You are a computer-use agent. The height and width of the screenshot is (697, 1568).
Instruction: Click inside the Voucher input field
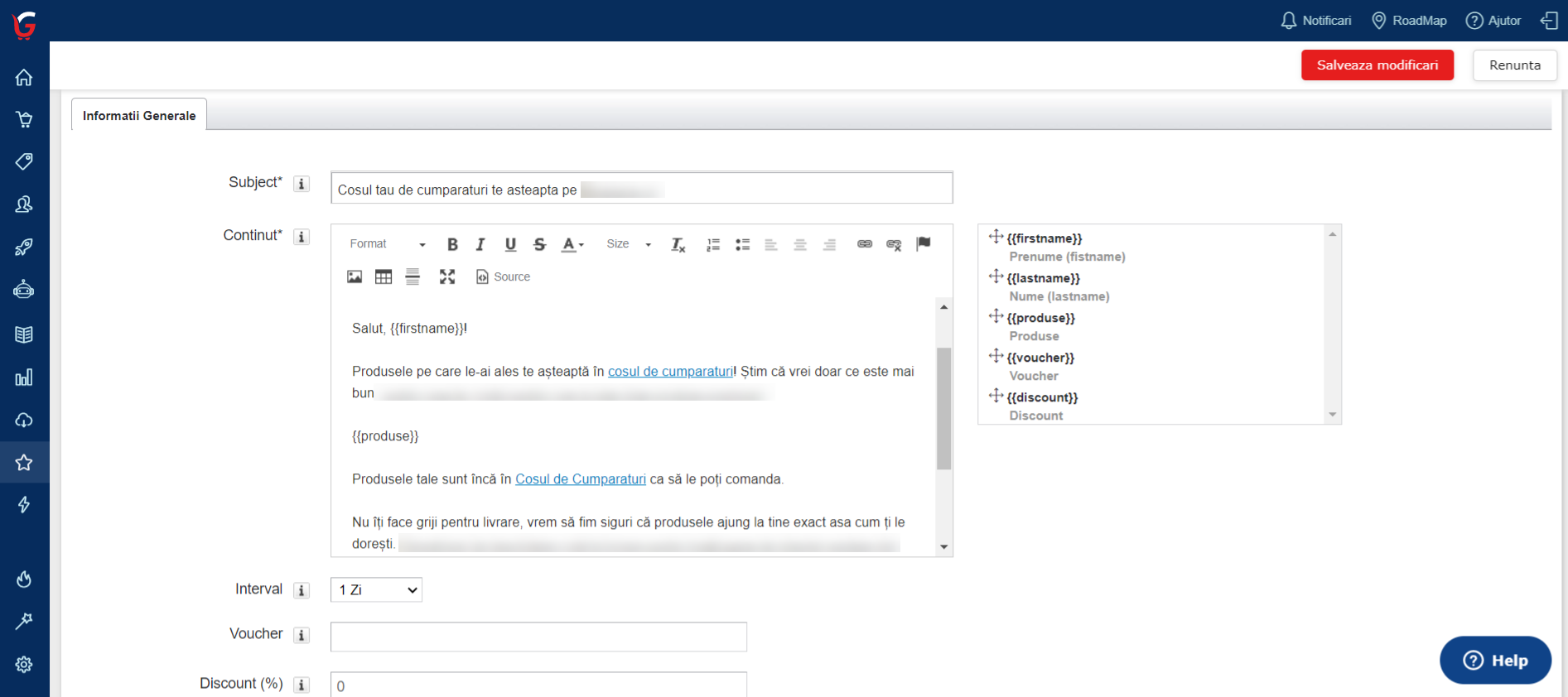tap(538, 637)
